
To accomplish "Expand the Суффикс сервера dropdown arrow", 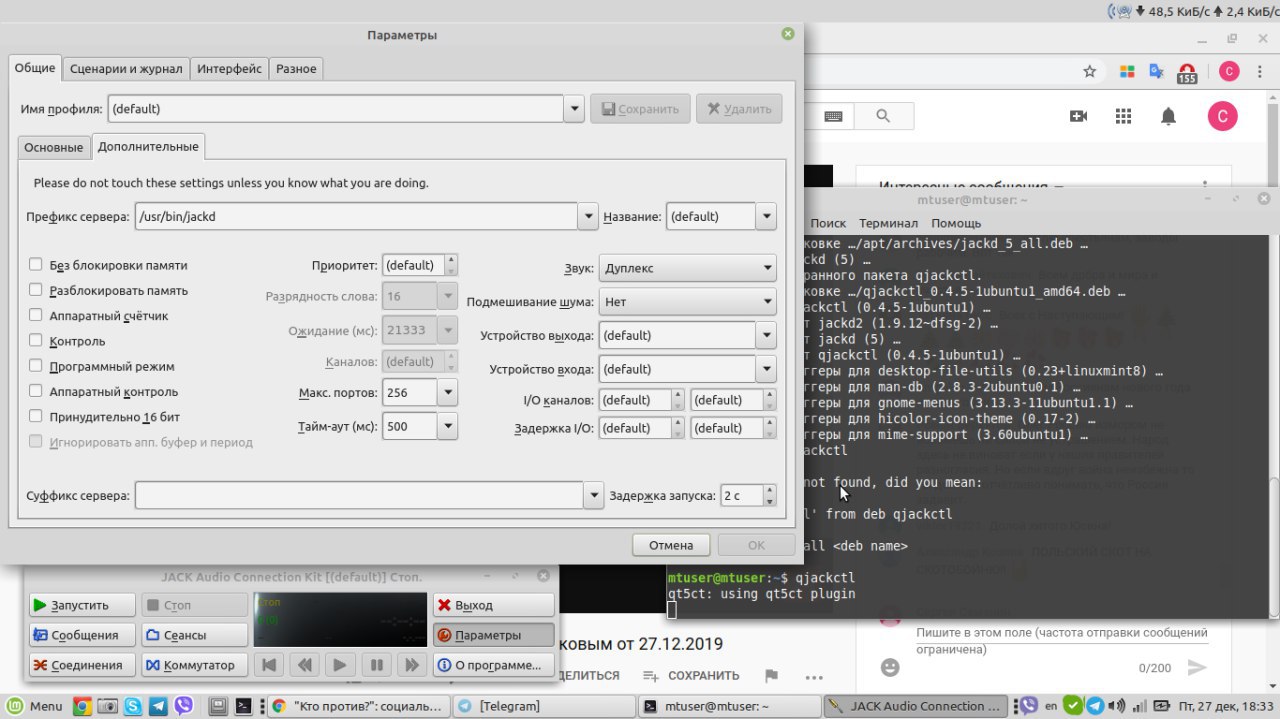I will [x=594, y=495].
